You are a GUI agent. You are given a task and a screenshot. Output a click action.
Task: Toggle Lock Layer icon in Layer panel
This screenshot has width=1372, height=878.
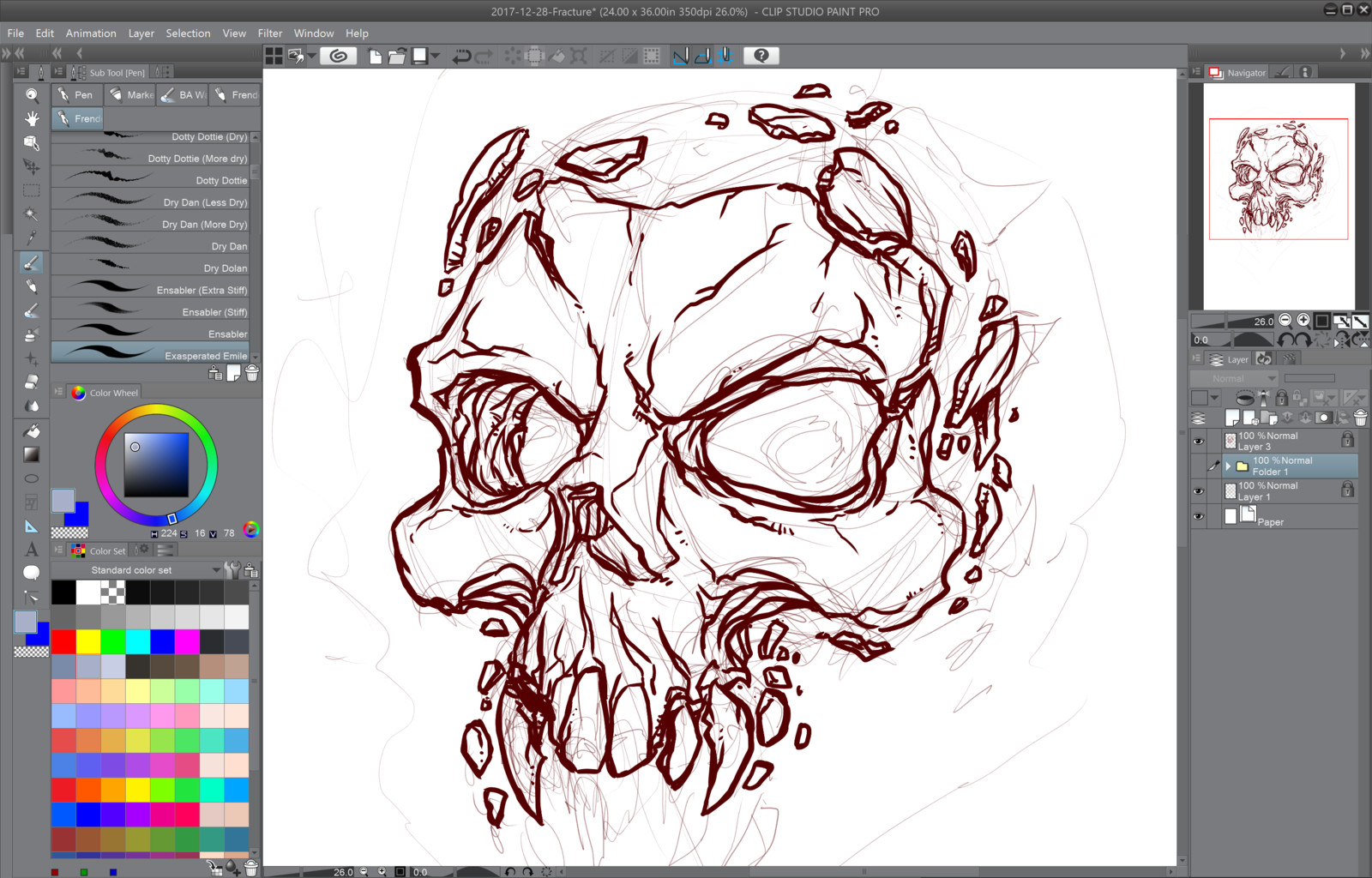tap(1281, 398)
